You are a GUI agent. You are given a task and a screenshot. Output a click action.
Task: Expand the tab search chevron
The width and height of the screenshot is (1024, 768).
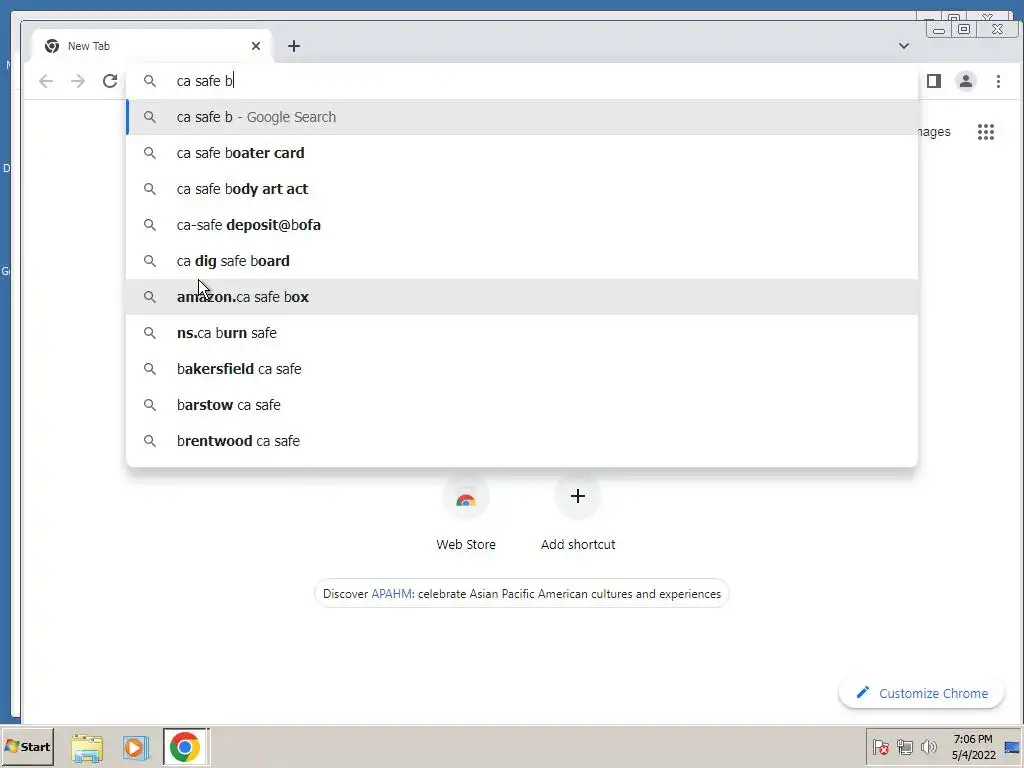tap(904, 46)
